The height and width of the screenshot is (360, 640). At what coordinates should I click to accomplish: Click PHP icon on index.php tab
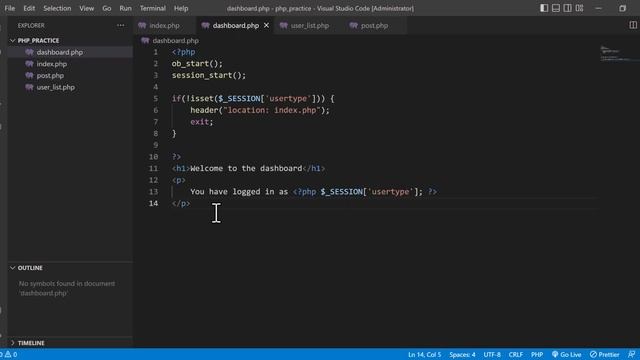(x=142, y=25)
